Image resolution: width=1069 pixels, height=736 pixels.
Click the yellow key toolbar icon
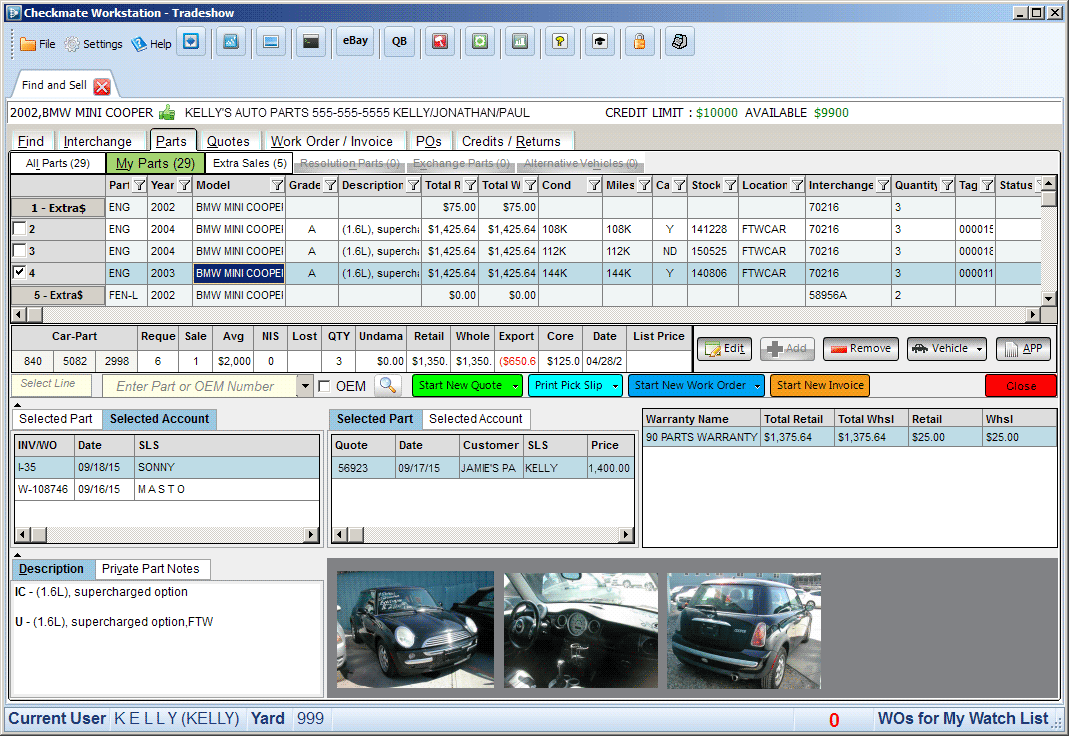click(x=560, y=42)
